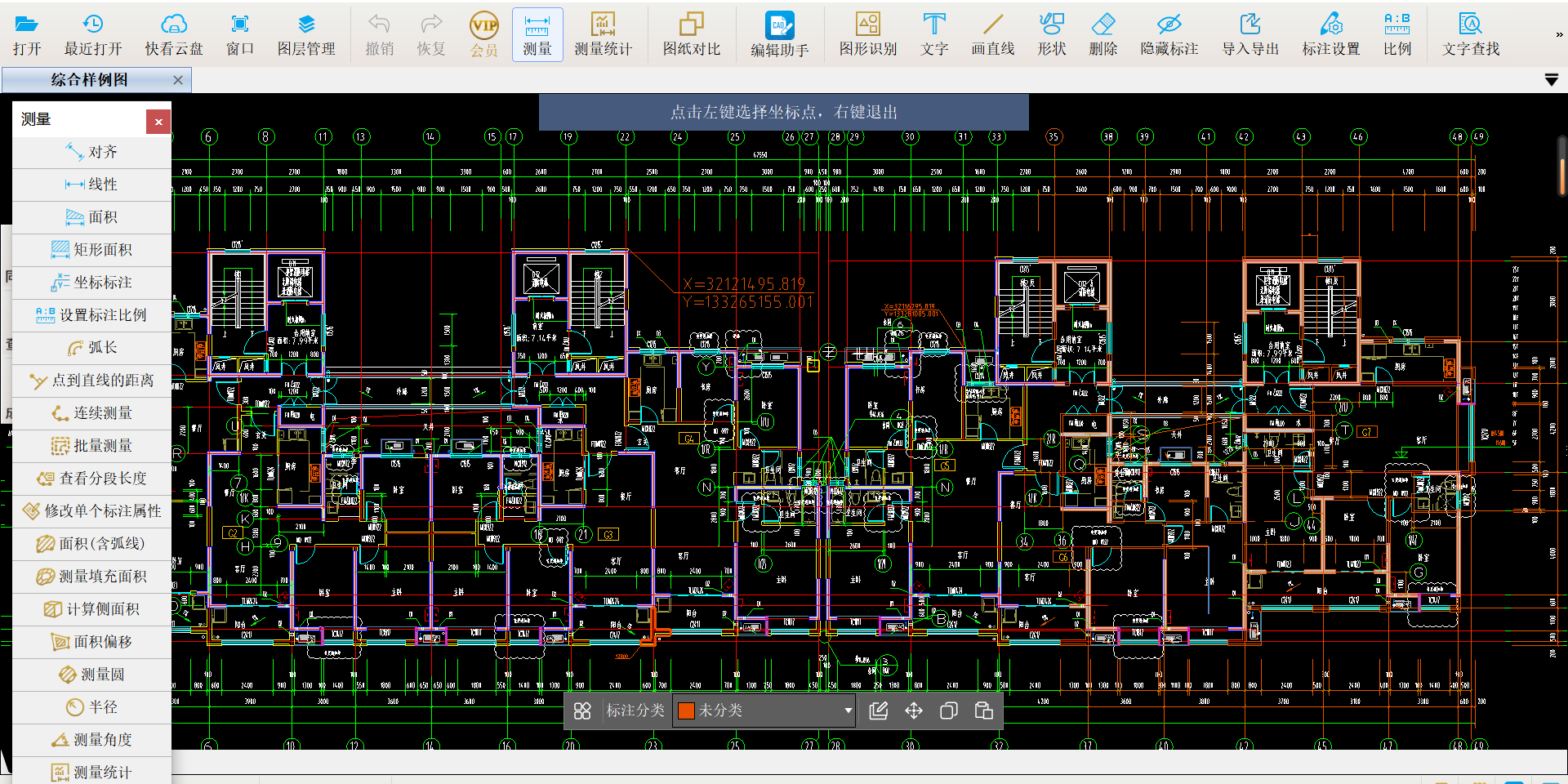Select 设置标注比例 option
Screen dimensions: 1568x784
(91, 315)
